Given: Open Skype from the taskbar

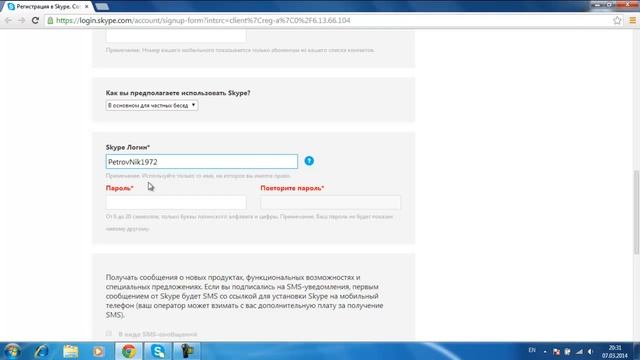Looking at the screenshot, I should [x=158, y=351].
